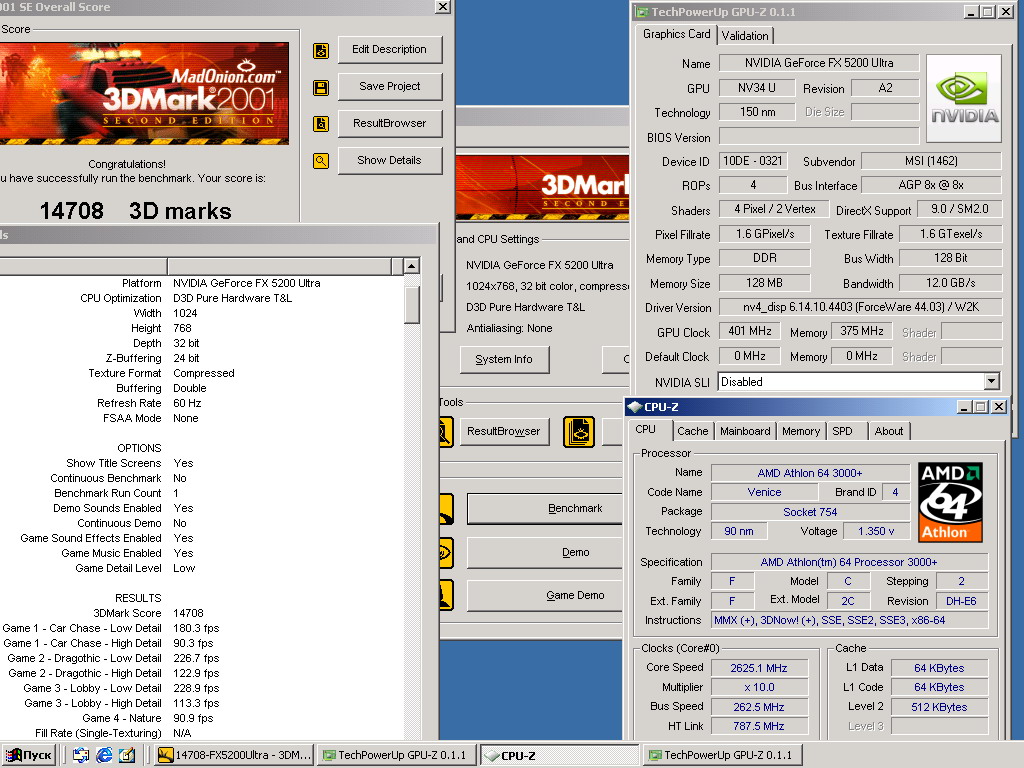Click the Bandwidth 12.0 GB/s field
This screenshot has width=1024, height=768.
click(x=950, y=283)
